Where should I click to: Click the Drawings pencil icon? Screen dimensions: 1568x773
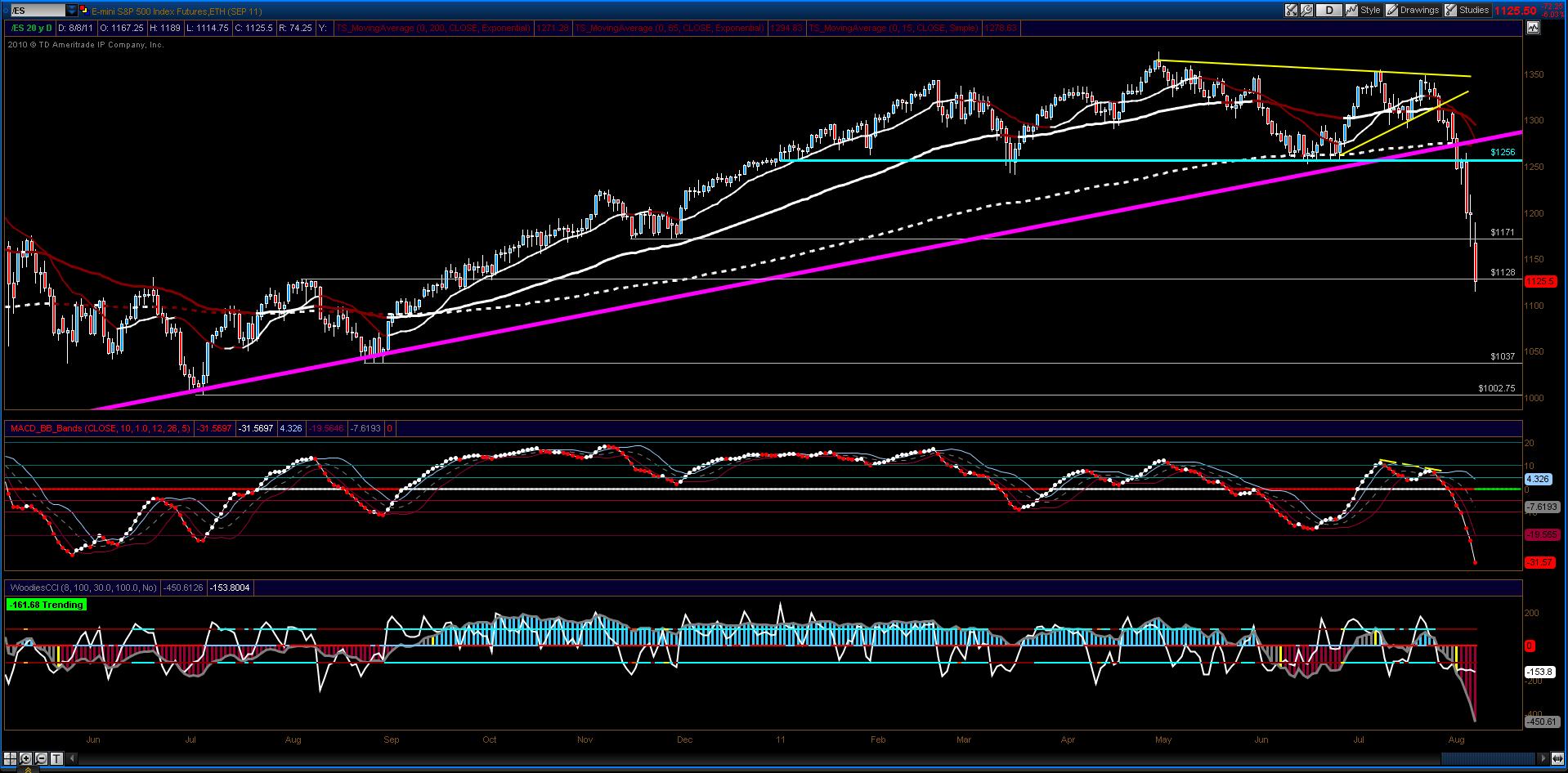pos(1391,11)
